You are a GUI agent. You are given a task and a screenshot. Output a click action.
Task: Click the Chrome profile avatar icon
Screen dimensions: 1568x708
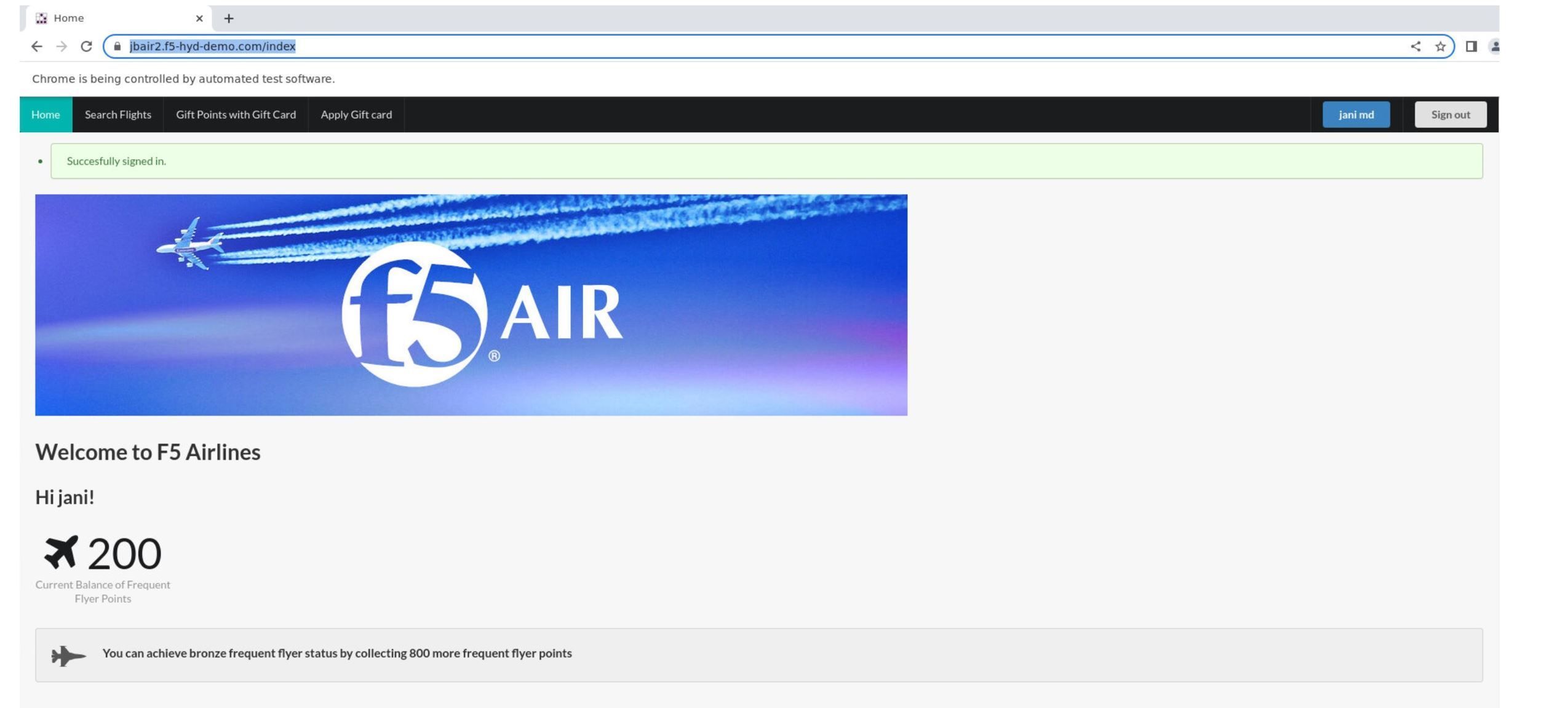1494,46
